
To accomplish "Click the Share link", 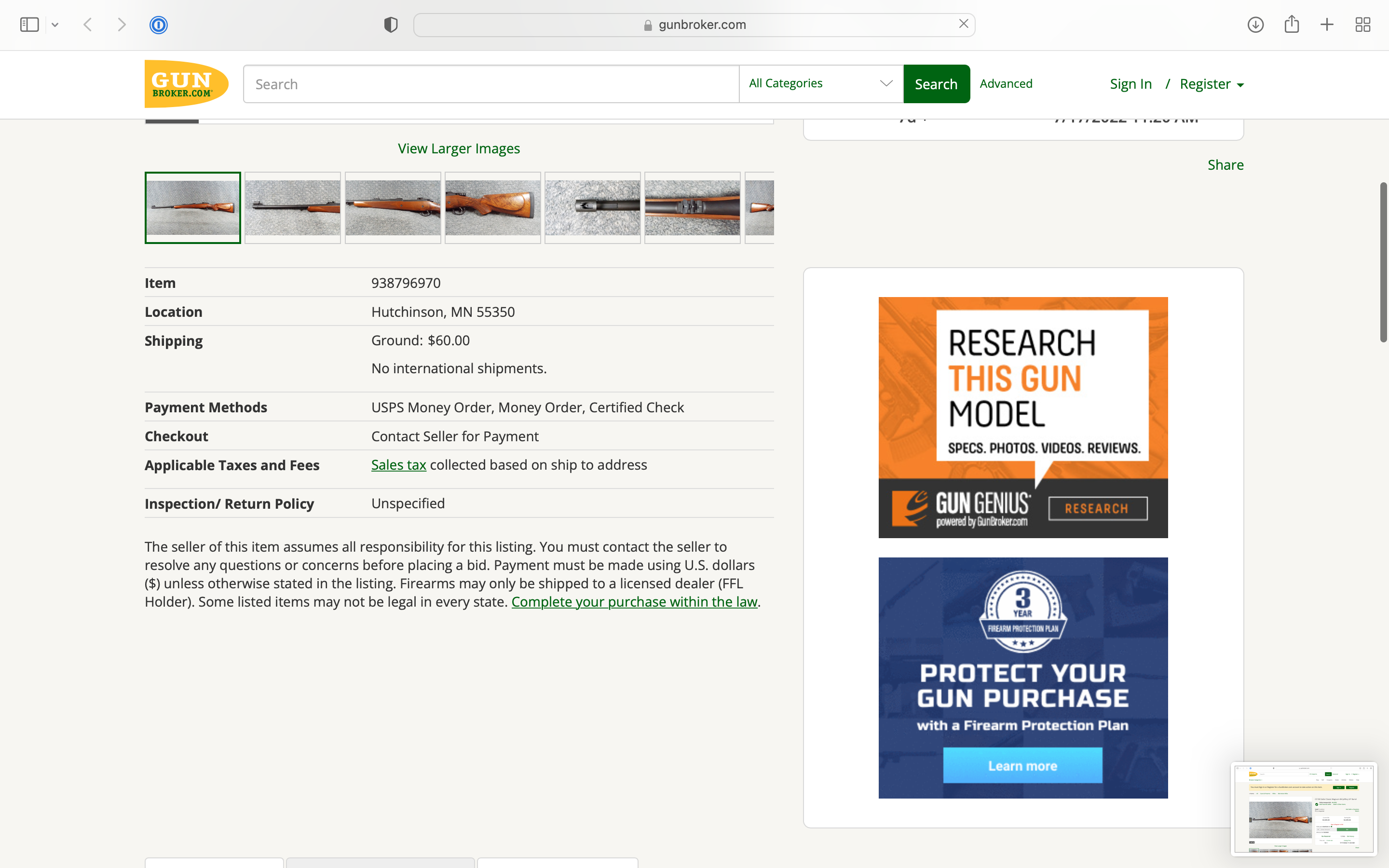I will (1226, 165).
